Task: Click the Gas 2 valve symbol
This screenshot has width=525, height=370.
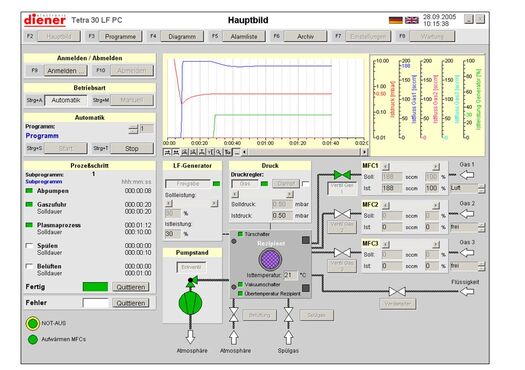Action: click(342, 214)
